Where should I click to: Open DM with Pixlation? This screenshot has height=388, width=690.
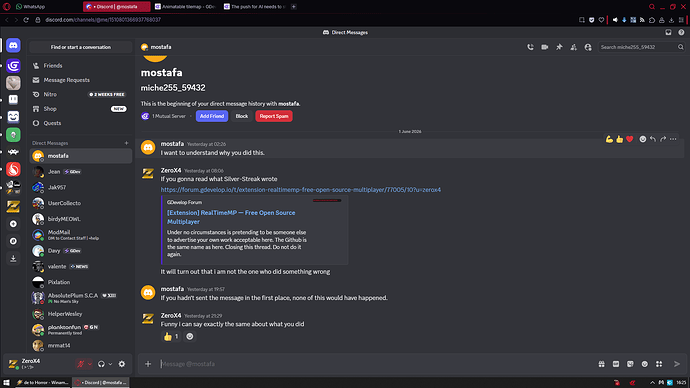pyautogui.click(x=81, y=282)
